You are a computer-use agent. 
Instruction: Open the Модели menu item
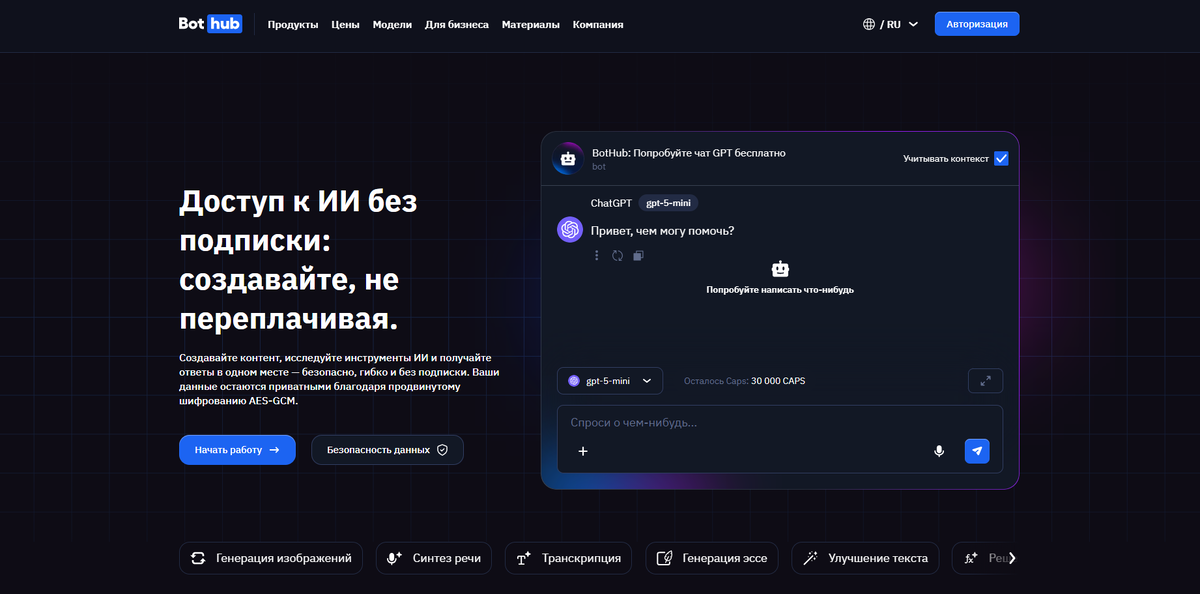(392, 24)
